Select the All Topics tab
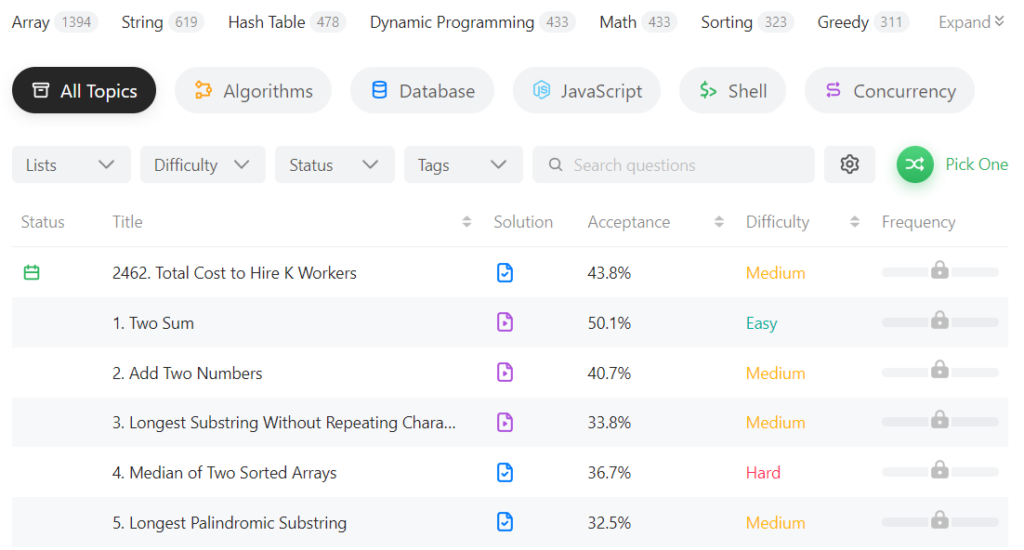This screenshot has height=550, width=1024. point(84,90)
